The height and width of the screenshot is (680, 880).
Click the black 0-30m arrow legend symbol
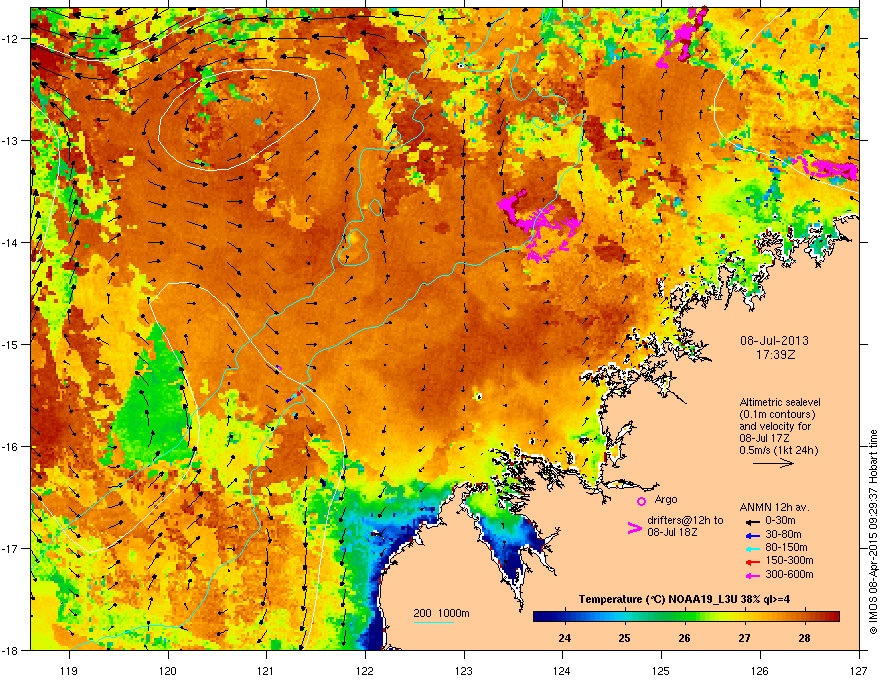[x=753, y=522]
